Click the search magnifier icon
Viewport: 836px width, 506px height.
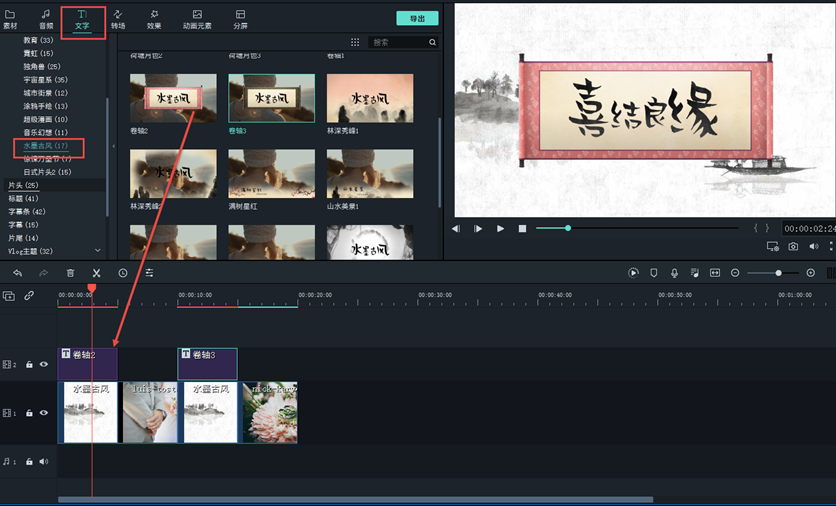click(432, 42)
